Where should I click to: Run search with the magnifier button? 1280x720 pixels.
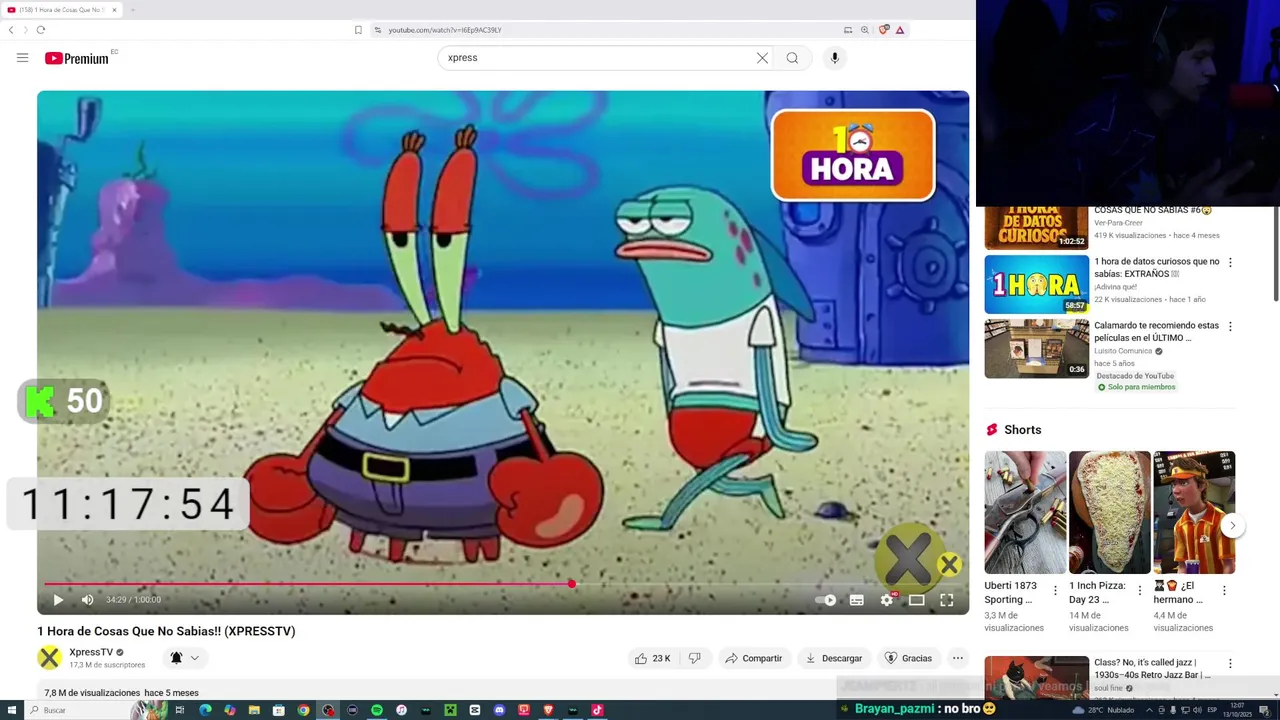point(792,58)
